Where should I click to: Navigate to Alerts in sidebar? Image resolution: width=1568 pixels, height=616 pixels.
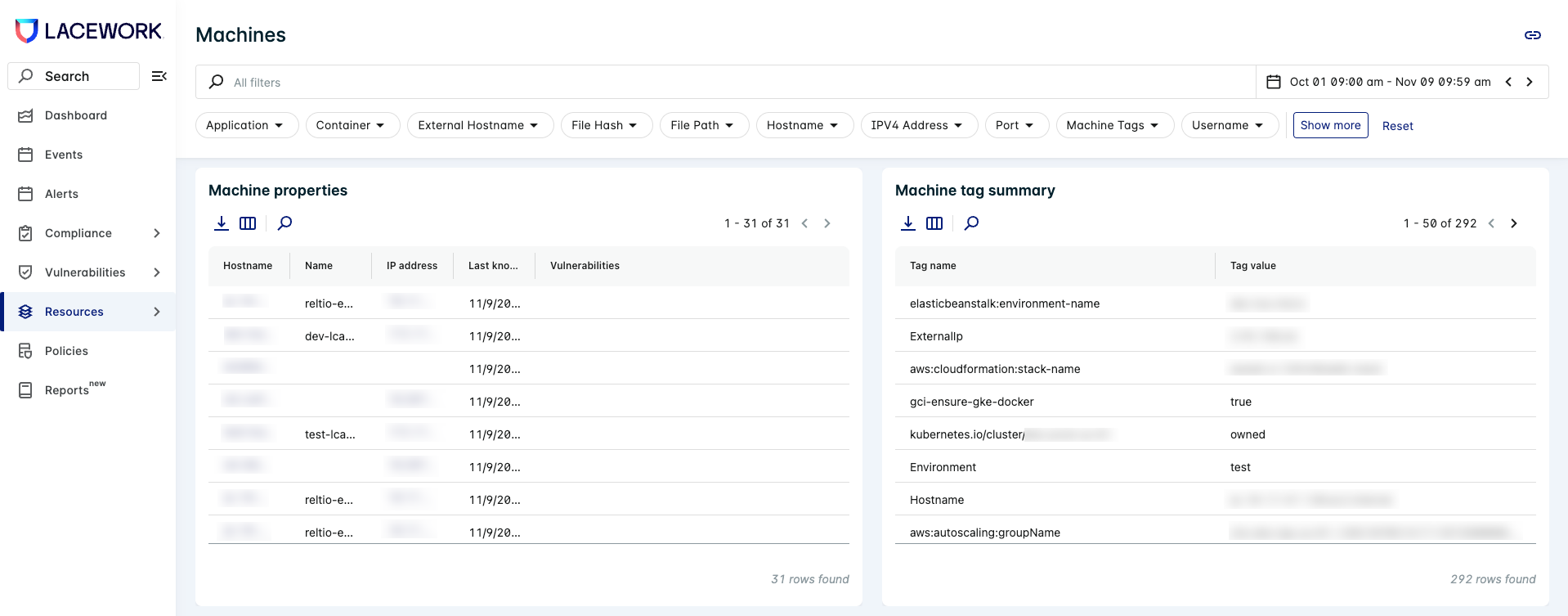coord(61,194)
